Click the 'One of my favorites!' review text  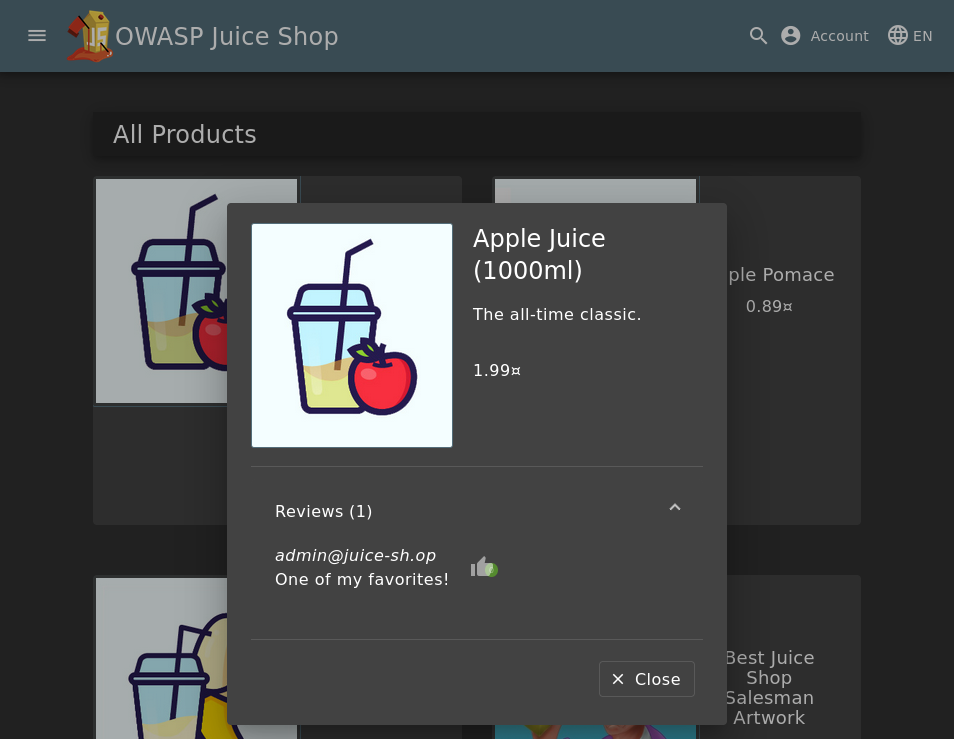(x=362, y=579)
